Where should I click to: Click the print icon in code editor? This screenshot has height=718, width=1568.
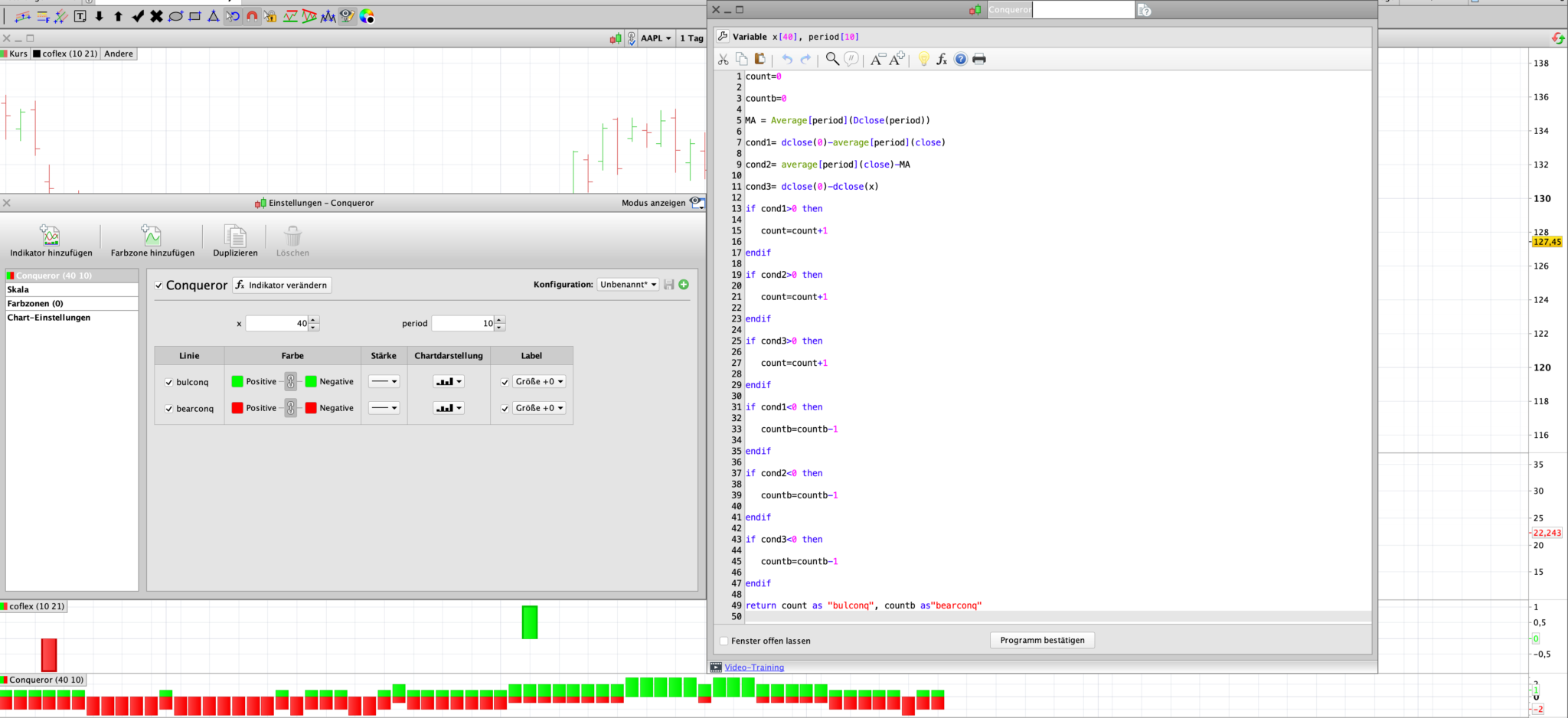pos(979,59)
